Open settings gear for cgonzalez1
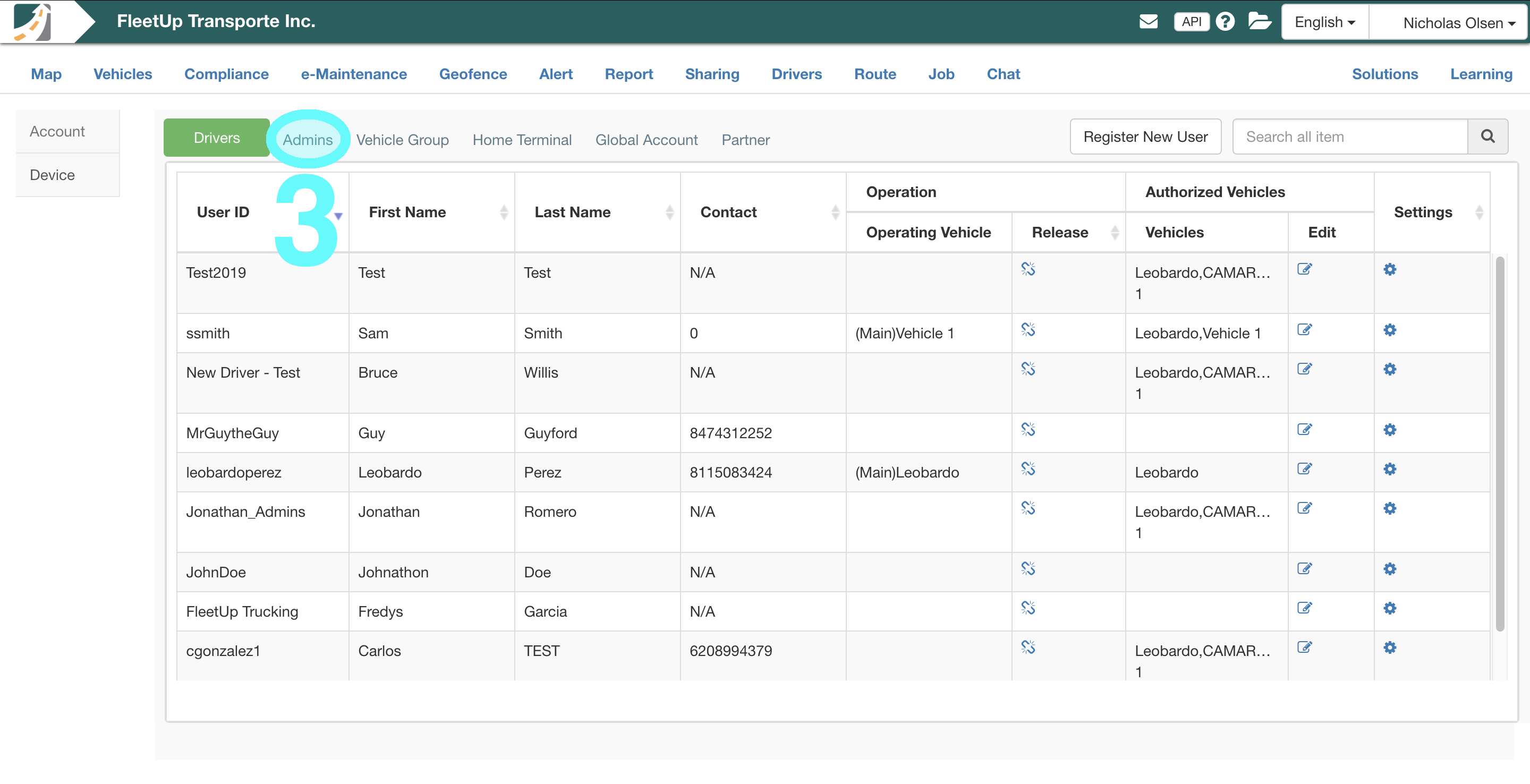1530x784 pixels. (x=1390, y=647)
